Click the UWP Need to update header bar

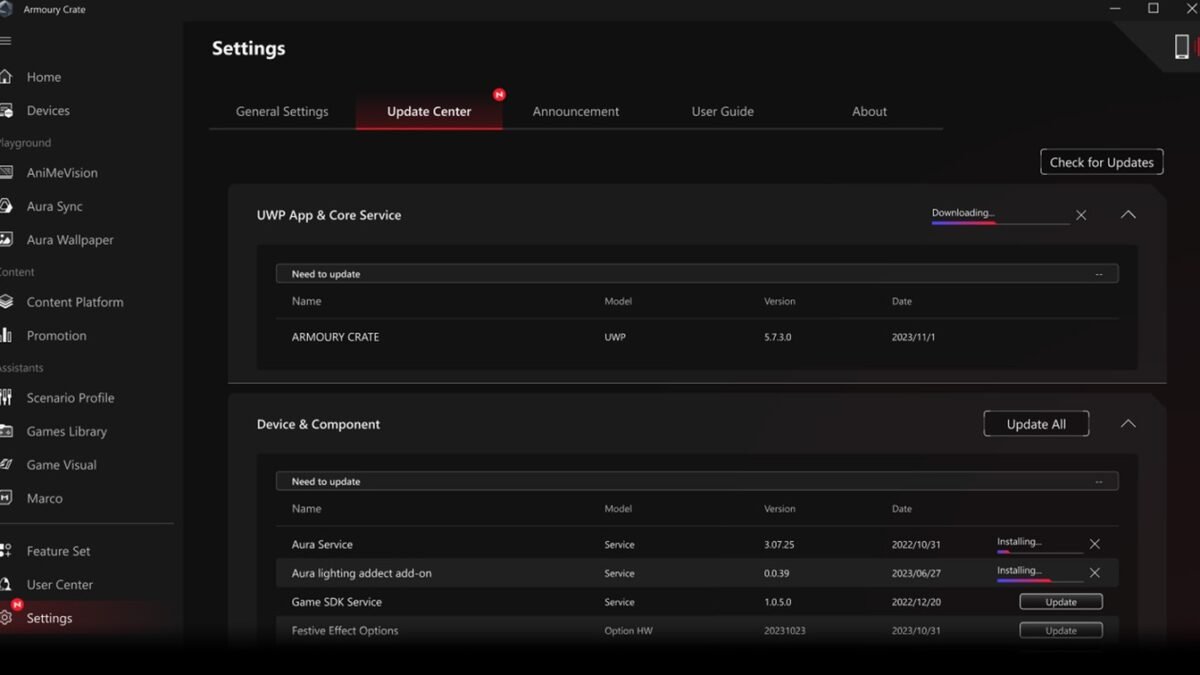click(697, 274)
